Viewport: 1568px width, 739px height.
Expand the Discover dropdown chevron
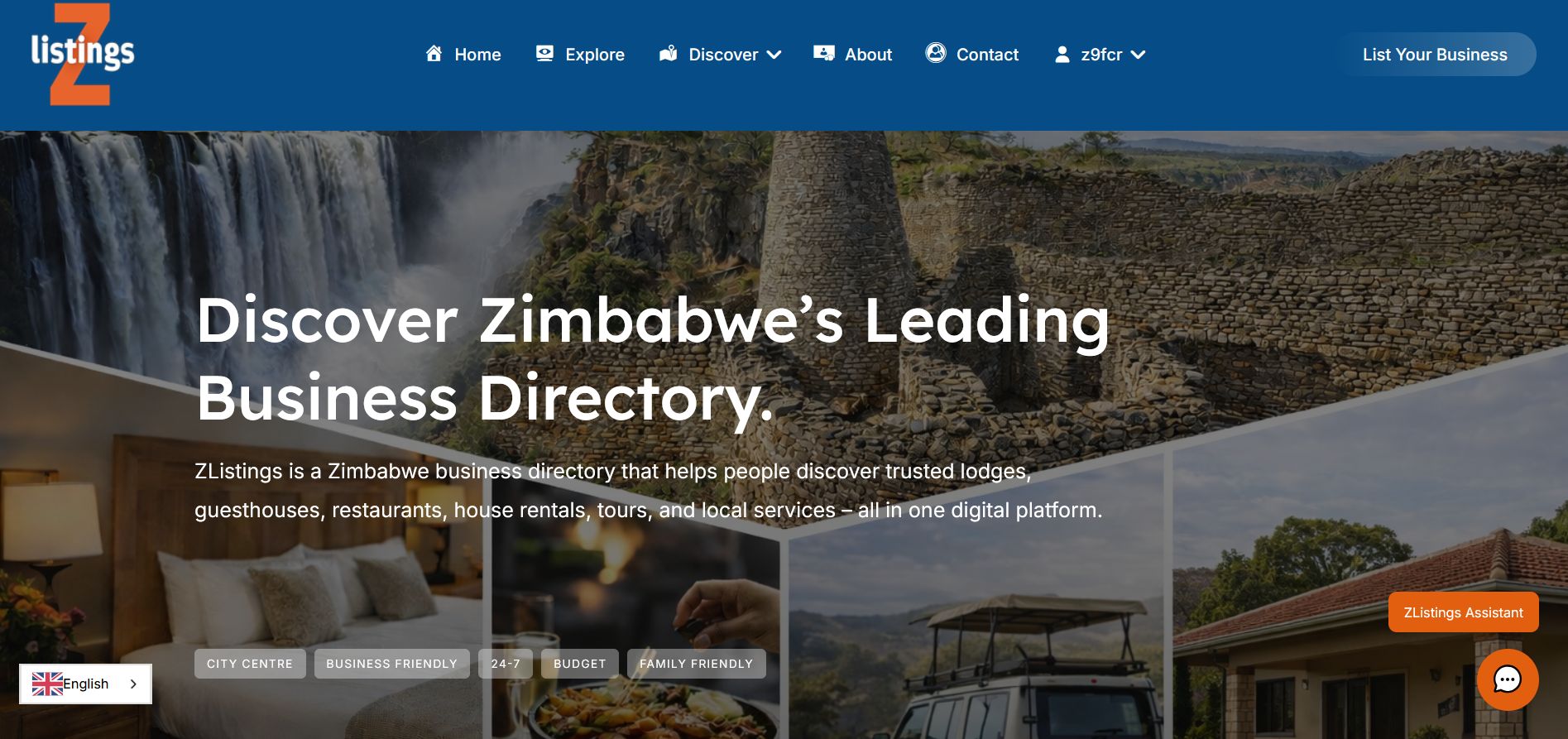click(774, 55)
